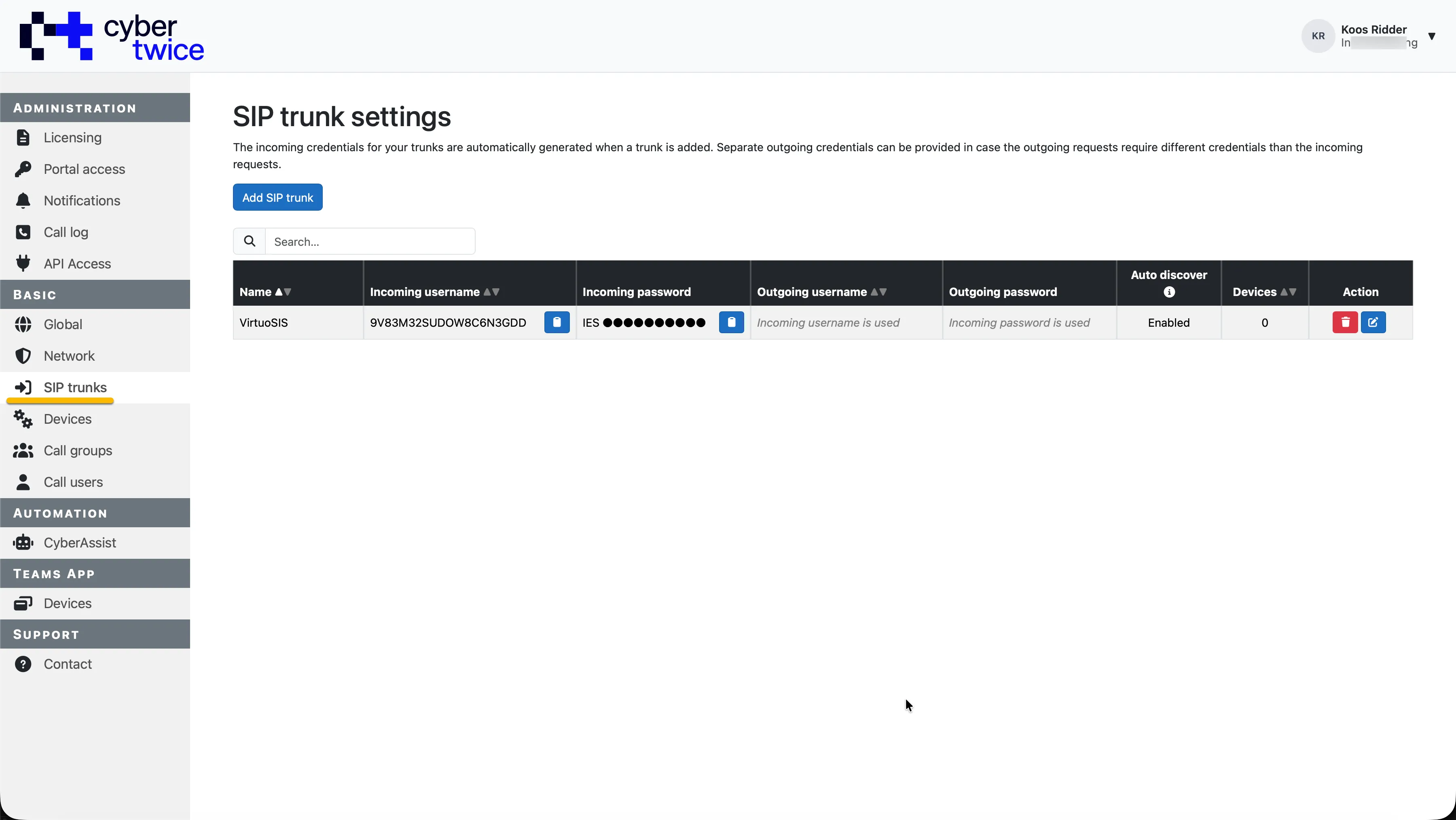Click the search magnifier icon
This screenshot has height=820, width=1456.
click(249, 241)
